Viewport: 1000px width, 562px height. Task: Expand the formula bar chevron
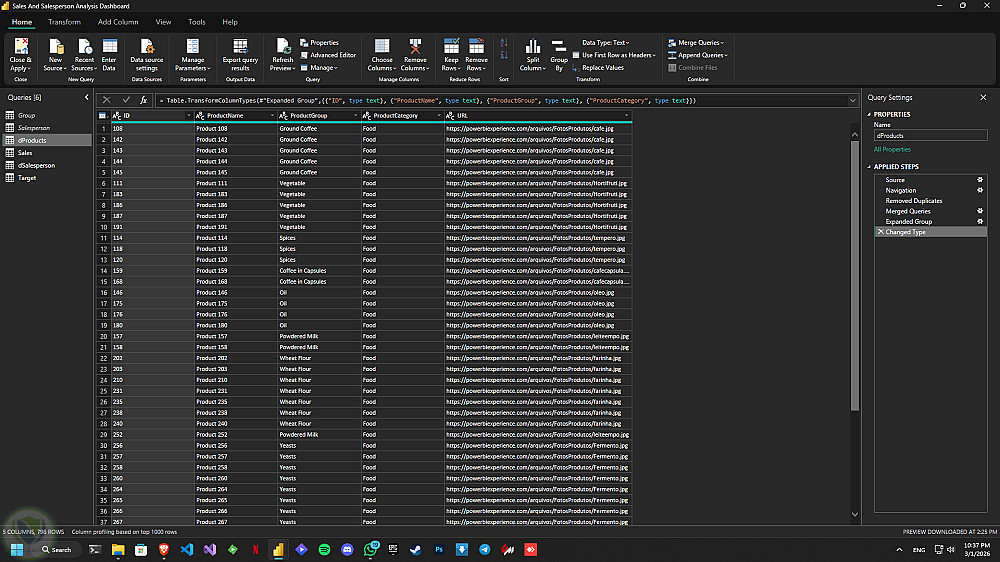[852, 100]
